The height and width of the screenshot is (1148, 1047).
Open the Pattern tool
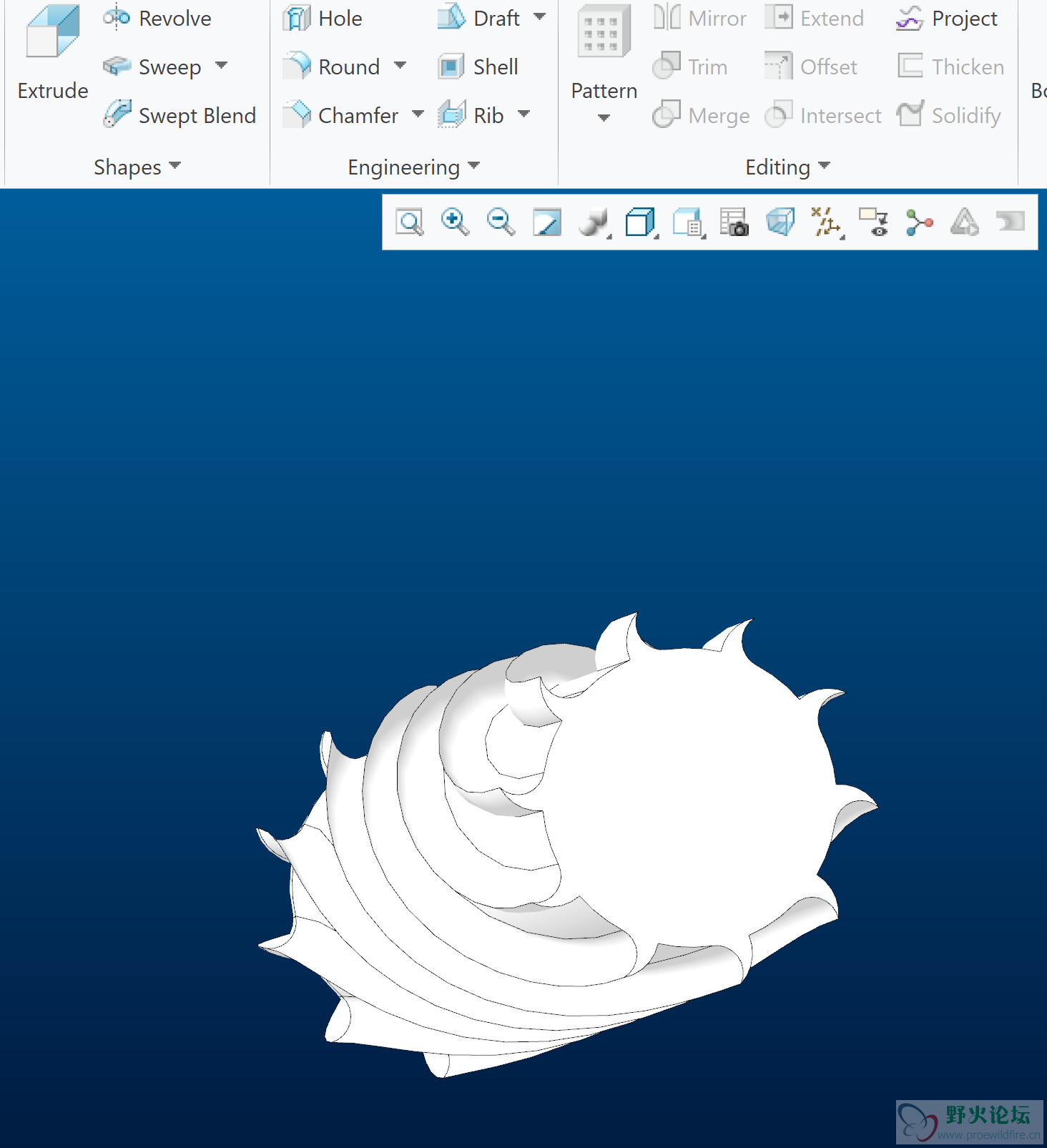[x=604, y=54]
